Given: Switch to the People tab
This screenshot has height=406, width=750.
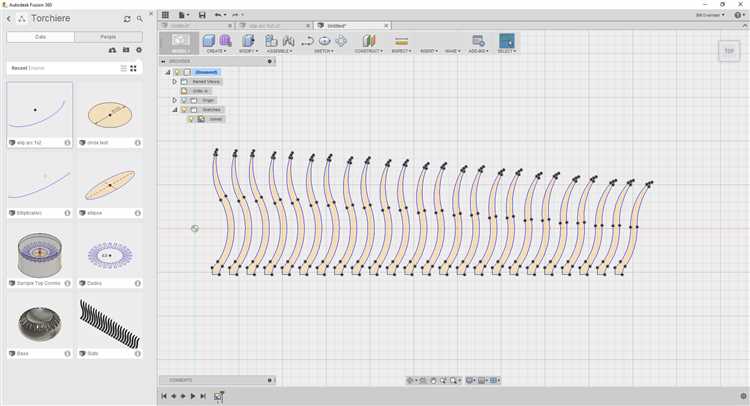Looking at the screenshot, I should (108, 37).
